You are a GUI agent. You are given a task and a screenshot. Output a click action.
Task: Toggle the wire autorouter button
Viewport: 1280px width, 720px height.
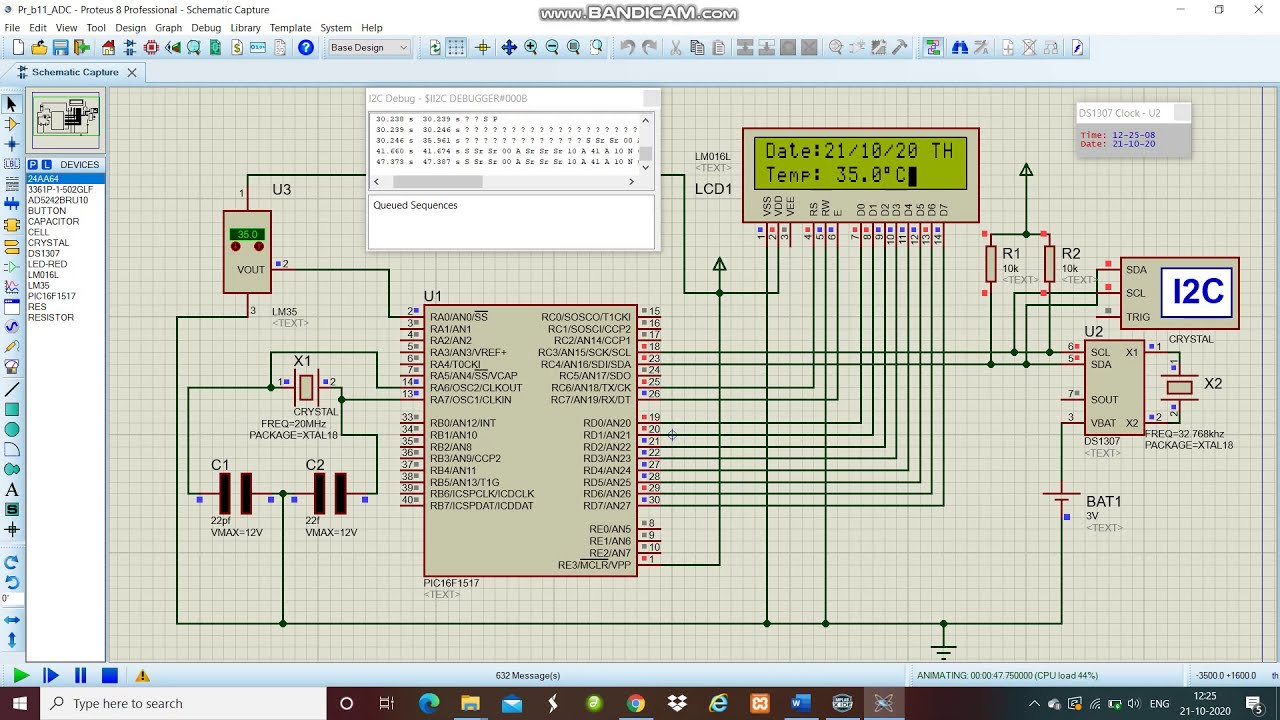click(x=933, y=47)
